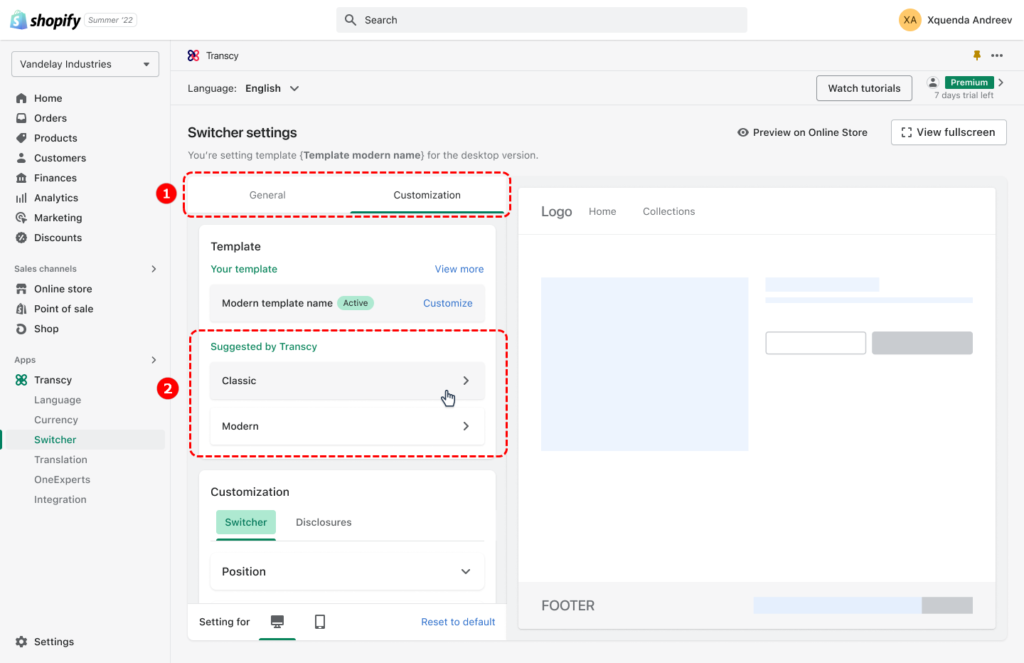Click the Shop channel icon
The width and height of the screenshot is (1024, 663).
[x=22, y=329]
